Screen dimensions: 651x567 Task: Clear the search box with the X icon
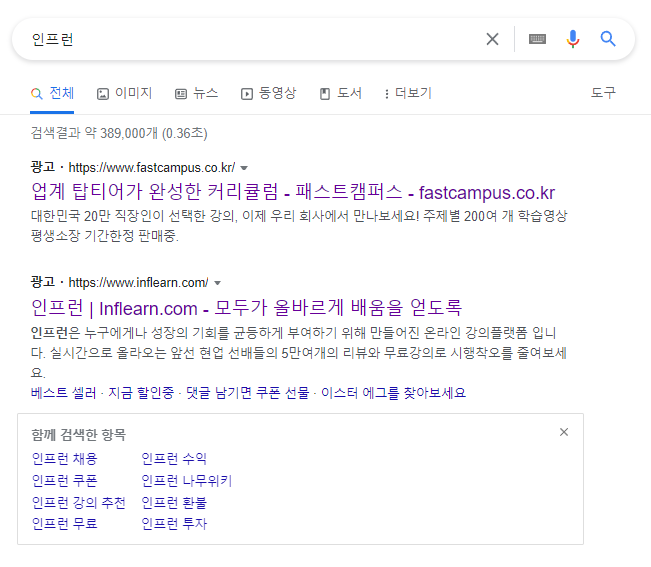tap(492, 39)
